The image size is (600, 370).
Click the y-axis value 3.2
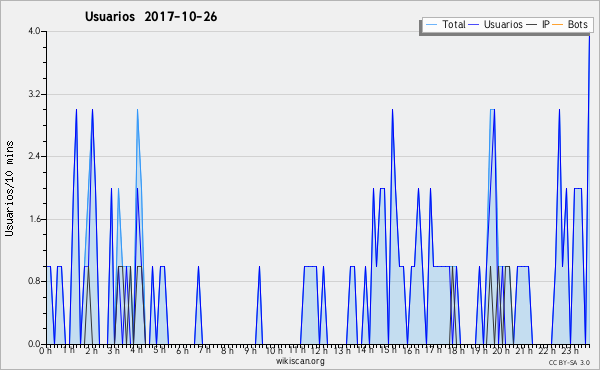tap(34, 94)
